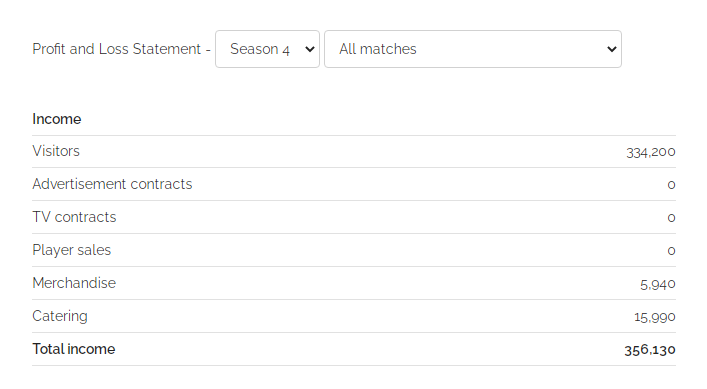Click the Merchandise amount 5,940

pyautogui.click(x=658, y=284)
